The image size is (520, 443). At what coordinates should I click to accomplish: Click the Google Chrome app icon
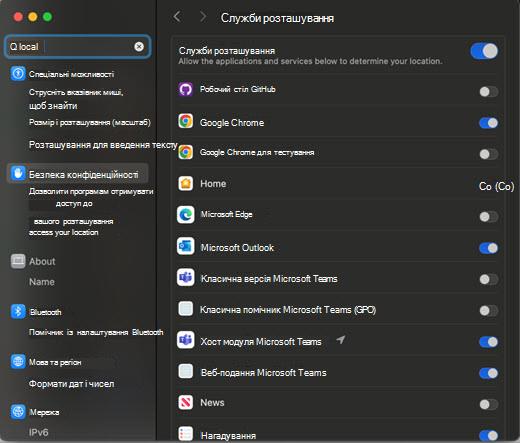pyautogui.click(x=186, y=121)
